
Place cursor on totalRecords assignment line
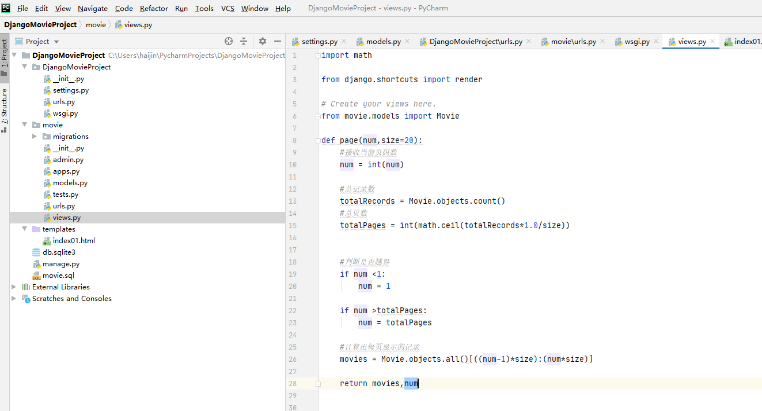pyautogui.click(x=422, y=201)
